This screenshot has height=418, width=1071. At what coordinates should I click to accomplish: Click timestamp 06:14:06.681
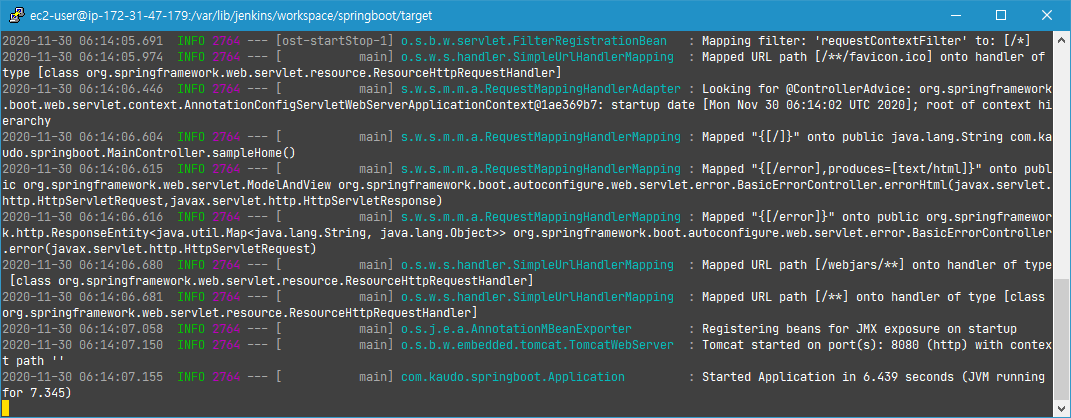tap(123, 296)
